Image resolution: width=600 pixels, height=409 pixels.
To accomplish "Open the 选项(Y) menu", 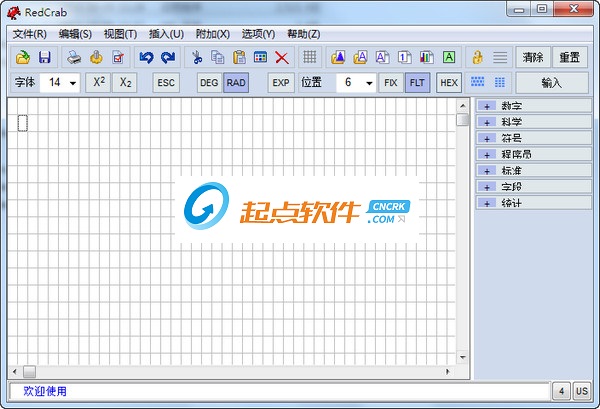I will coord(258,34).
